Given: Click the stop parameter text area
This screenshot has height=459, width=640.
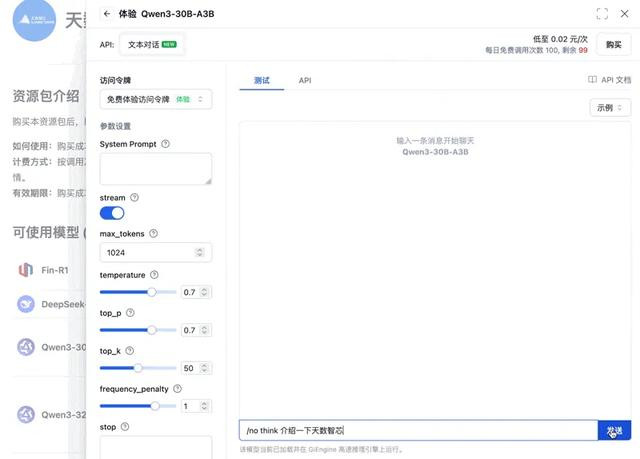Looking at the screenshot, I should click(x=156, y=448).
